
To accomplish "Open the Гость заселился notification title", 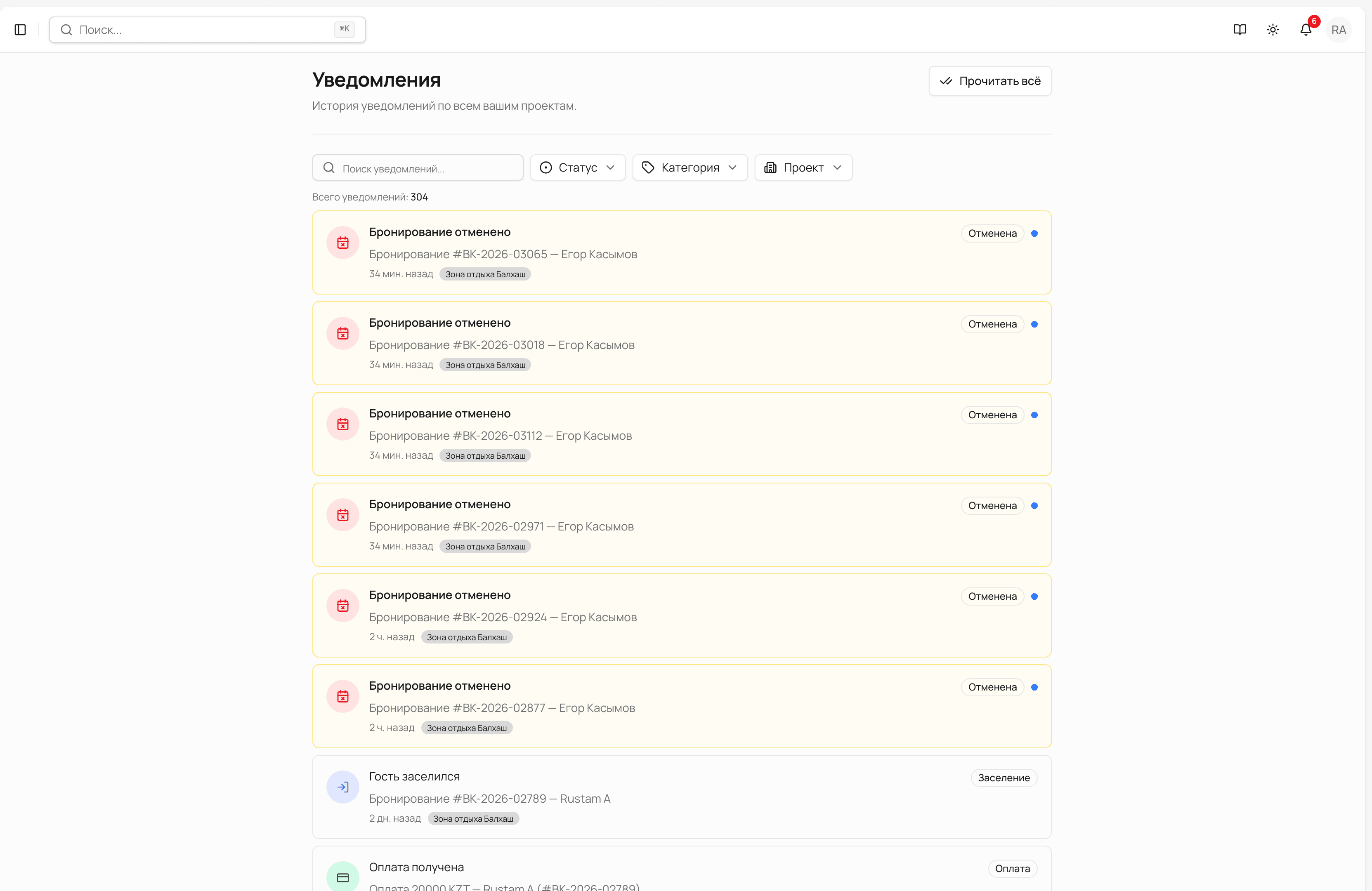I will click(x=414, y=777).
